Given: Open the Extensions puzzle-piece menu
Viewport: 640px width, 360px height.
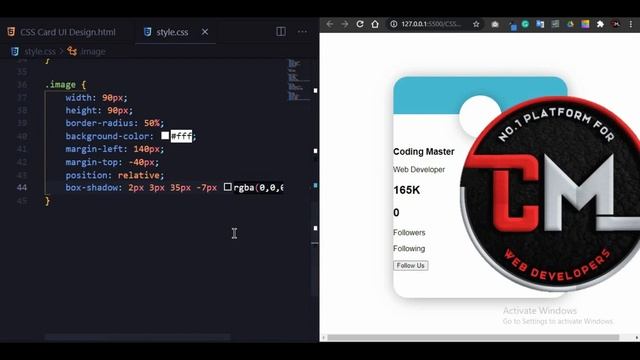Looking at the screenshot, I should [x=600, y=24].
